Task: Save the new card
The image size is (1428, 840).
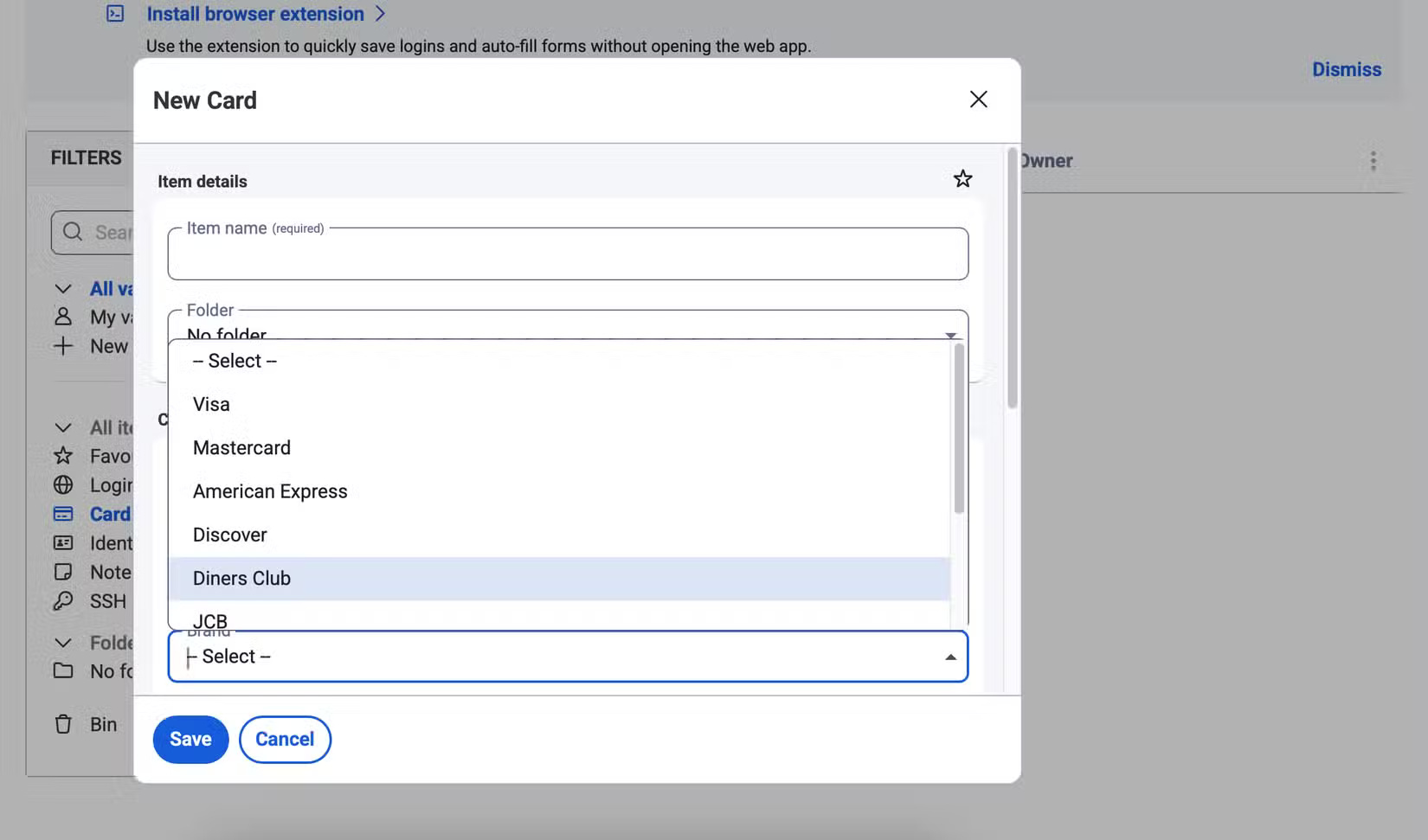Action: [190, 739]
